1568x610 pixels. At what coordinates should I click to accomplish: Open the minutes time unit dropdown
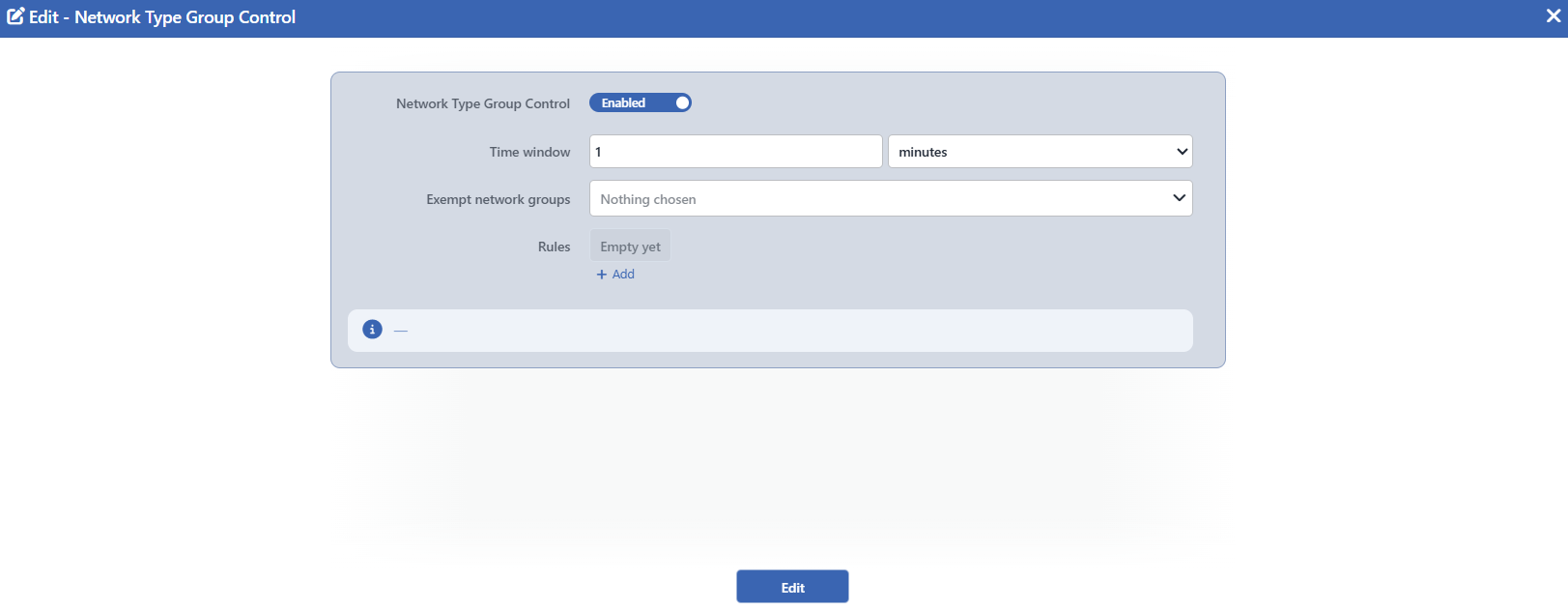[x=1041, y=152]
